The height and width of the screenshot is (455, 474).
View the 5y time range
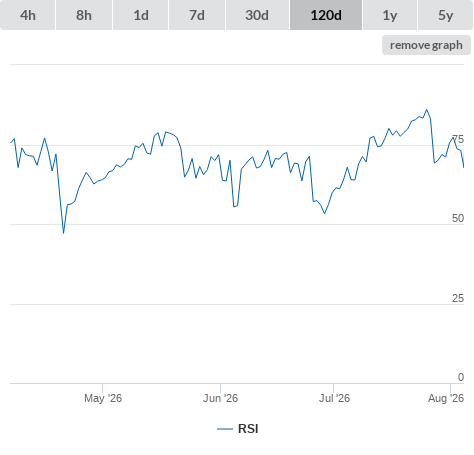click(x=445, y=15)
